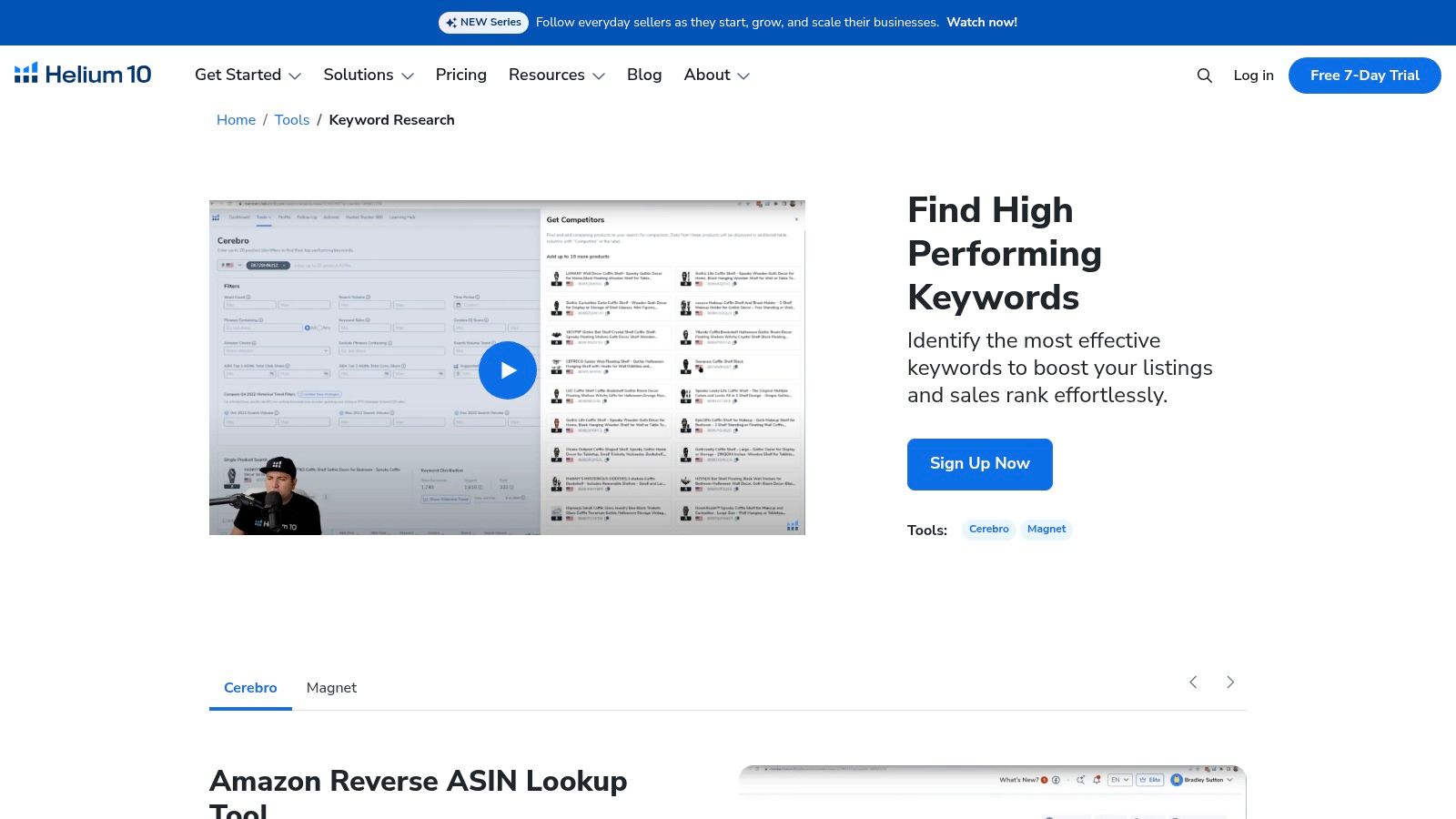Play the Cerebro demo video
The height and width of the screenshot is (819, 1456).
[x=507, y=369]
